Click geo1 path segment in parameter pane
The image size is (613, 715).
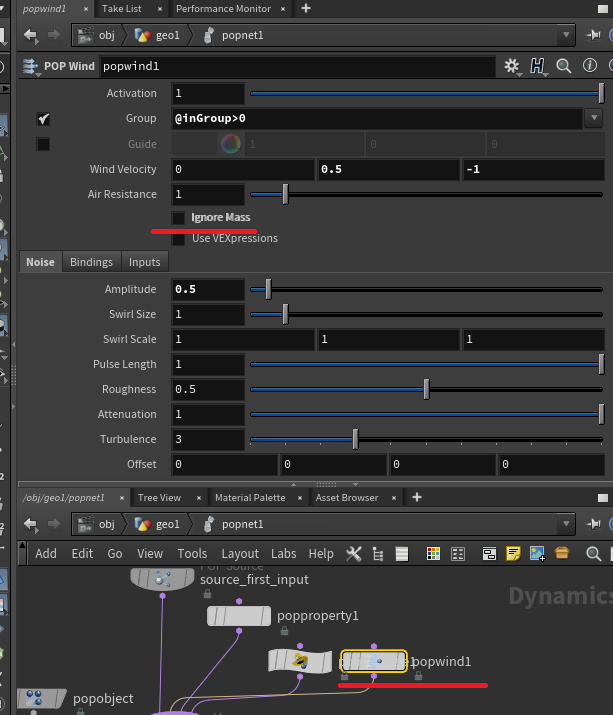pos(157,35)
